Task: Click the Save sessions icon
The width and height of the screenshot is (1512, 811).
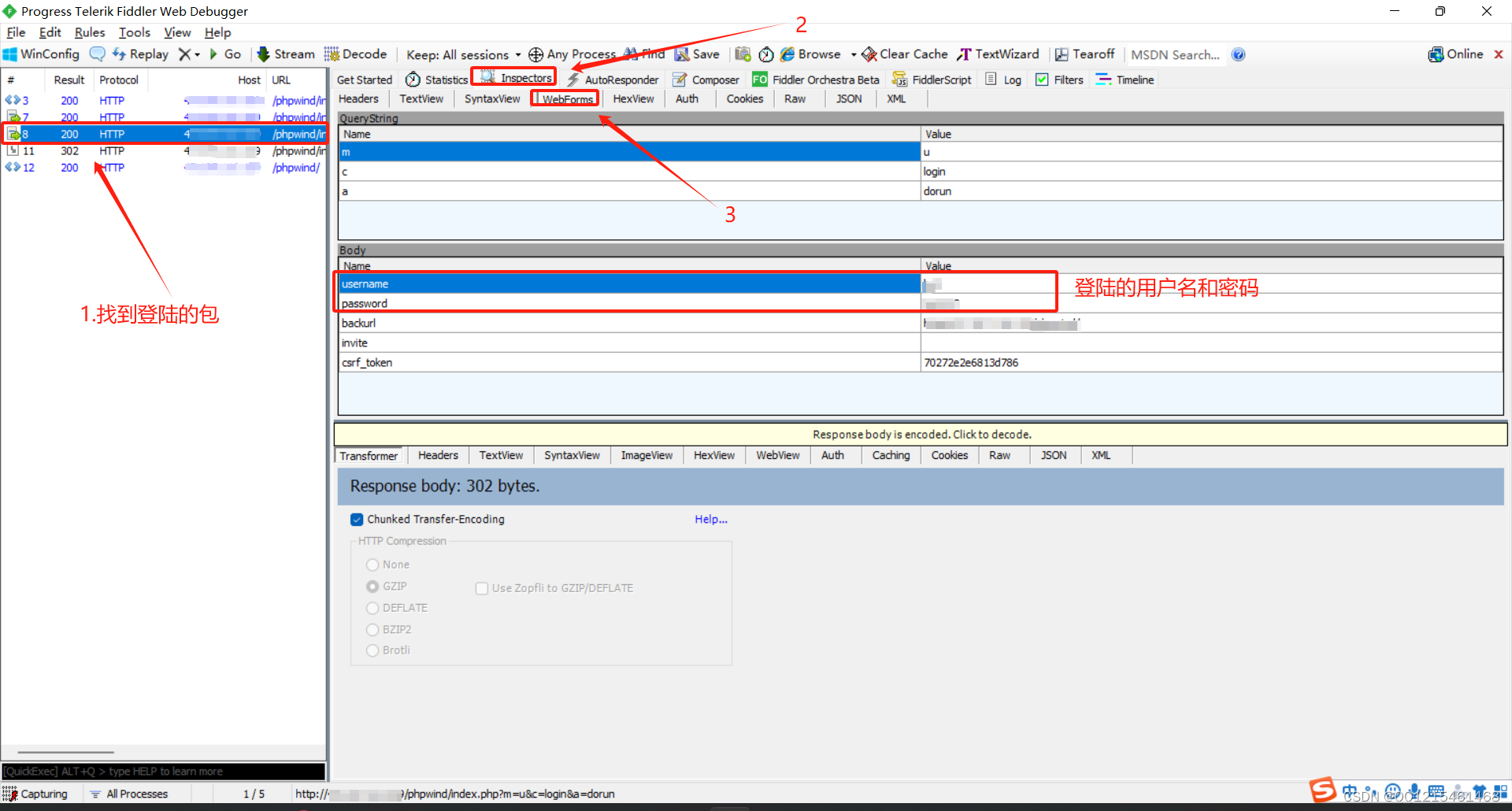Action: point(682,54)
